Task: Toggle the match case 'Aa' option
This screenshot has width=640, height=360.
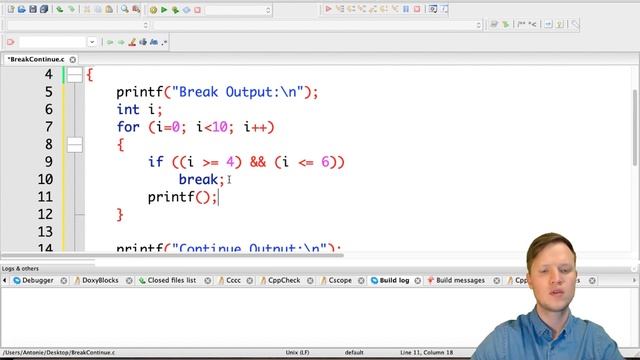Action: click(x=154, y=42)
